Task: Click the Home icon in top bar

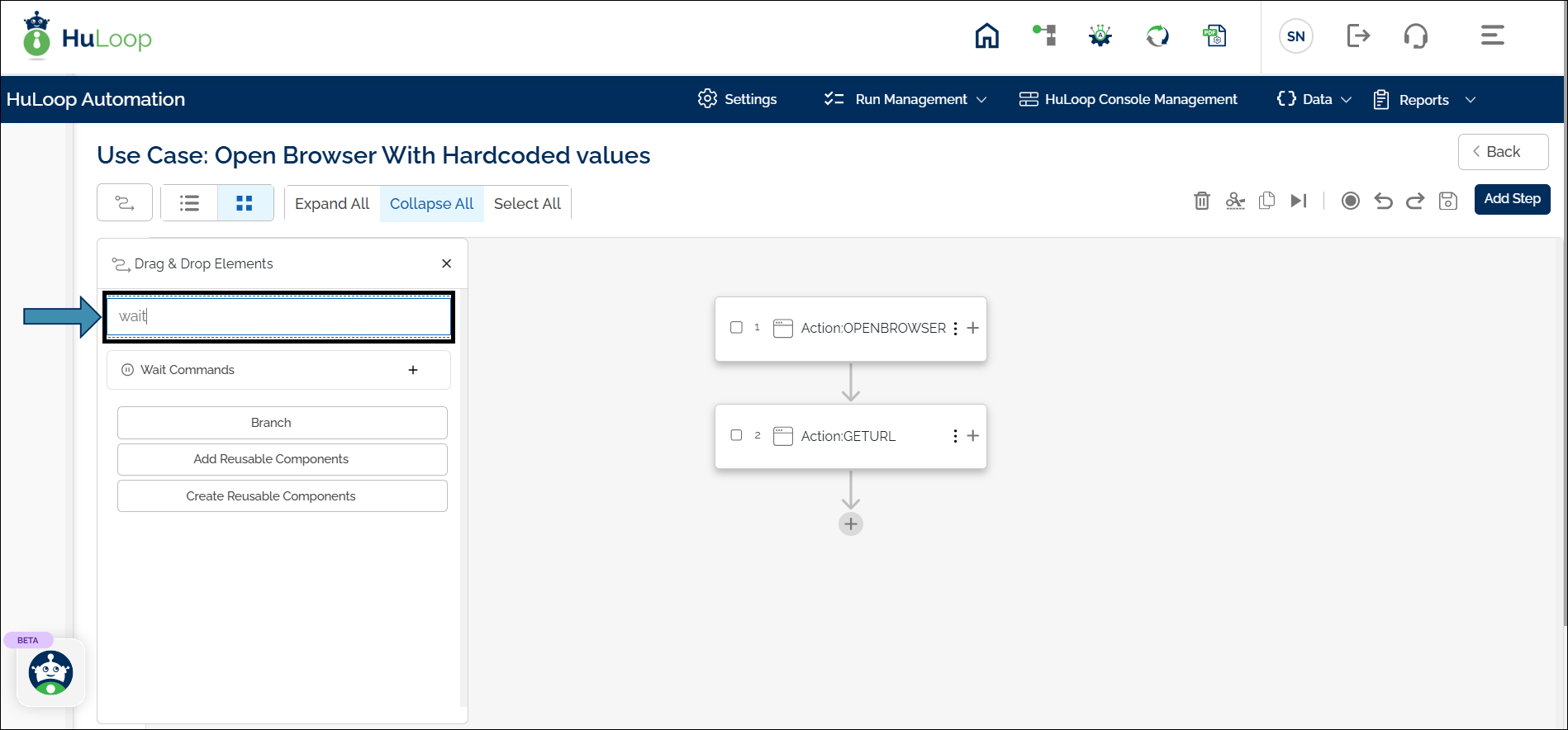Action: 986,36
